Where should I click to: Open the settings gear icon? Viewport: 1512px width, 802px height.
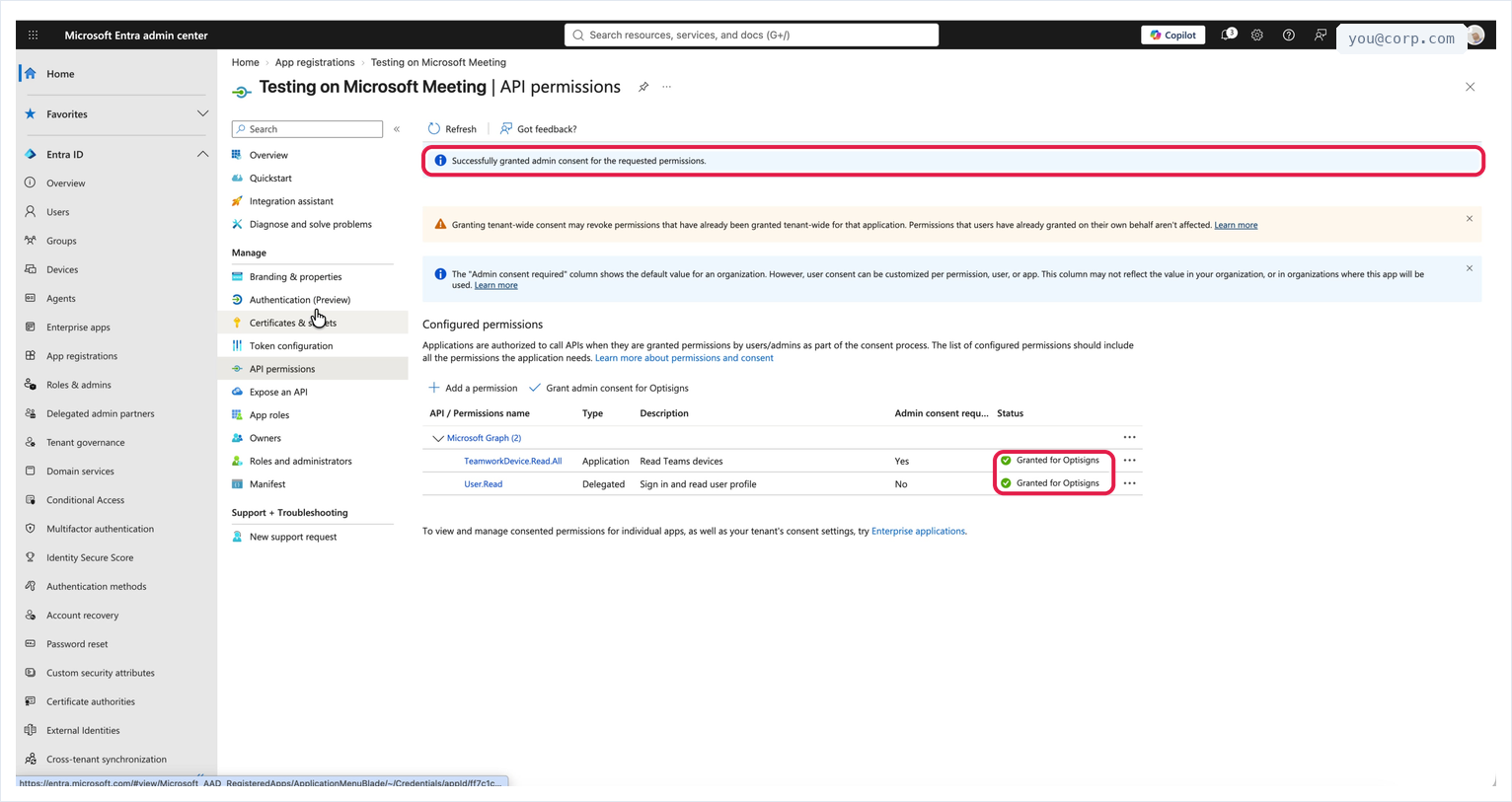[x=1256, y=35]
